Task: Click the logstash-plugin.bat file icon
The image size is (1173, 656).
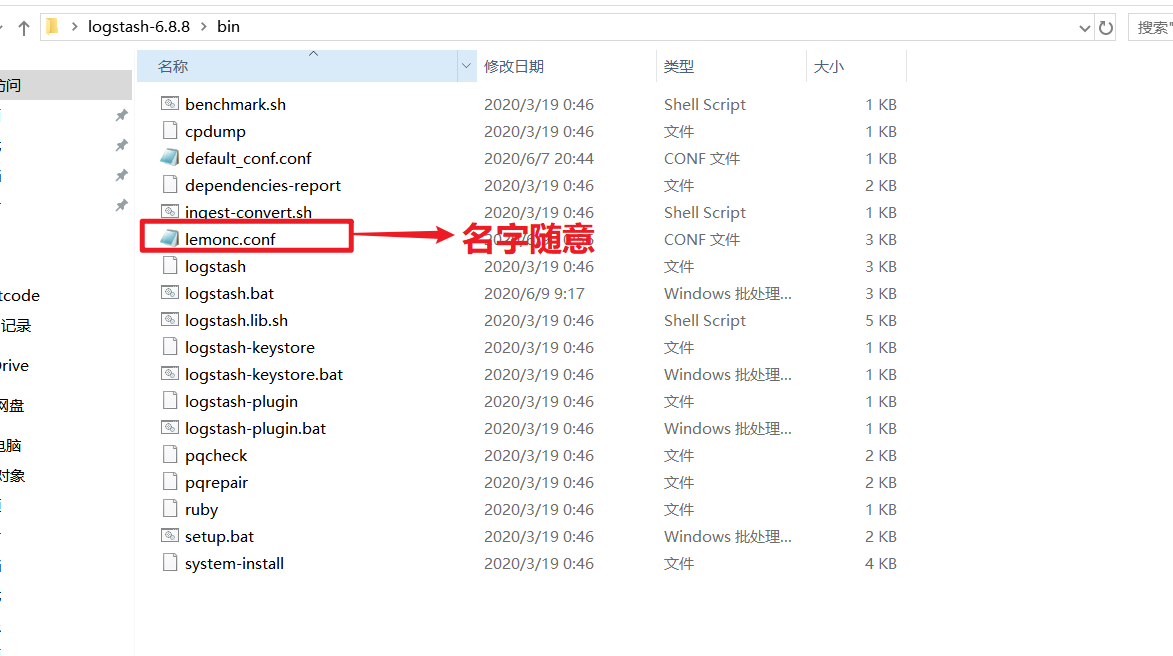Action: (x=170, y=428)
